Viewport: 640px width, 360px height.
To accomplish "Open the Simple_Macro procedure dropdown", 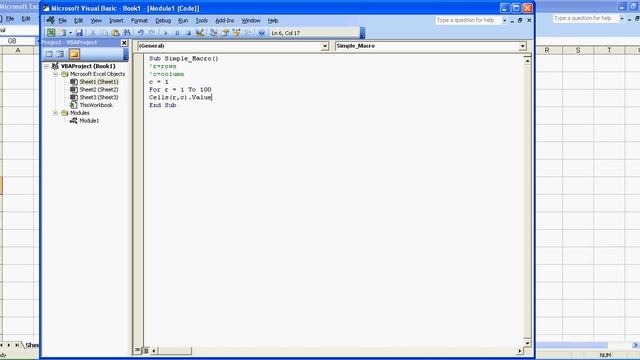I will pyautogui.click(x=522, y=46).
